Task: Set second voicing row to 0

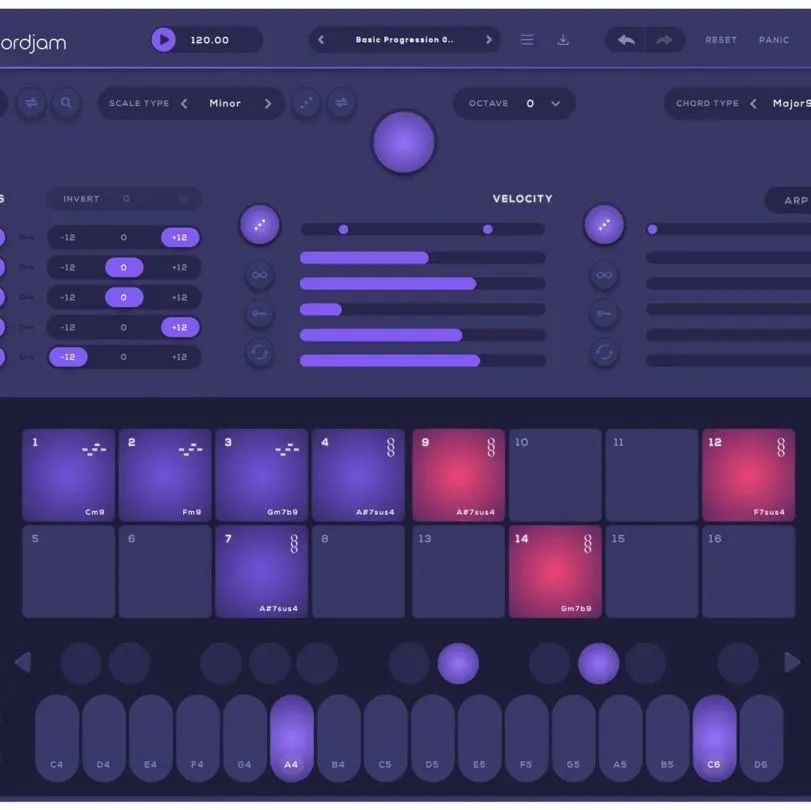Action: (124, 267)
